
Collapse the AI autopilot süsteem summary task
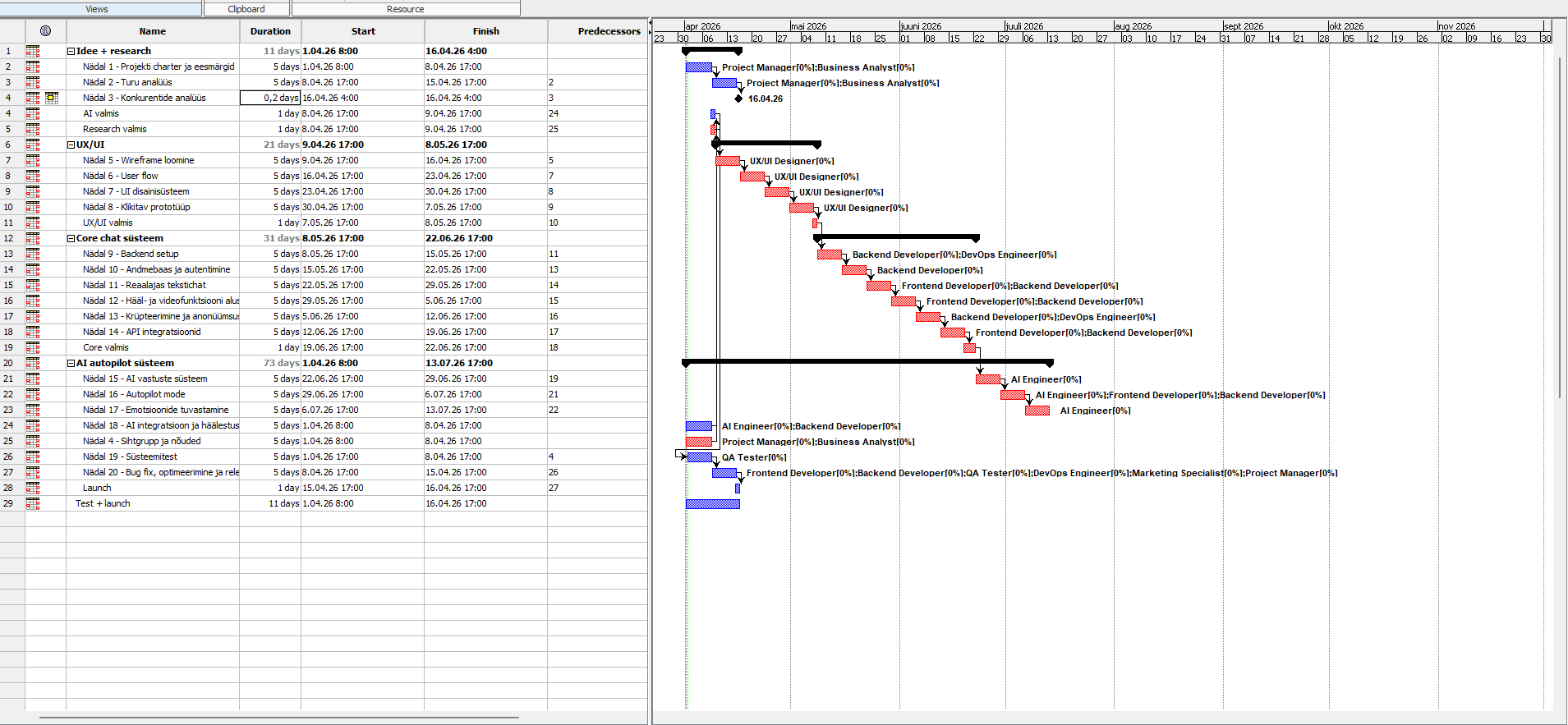point(71,363)
